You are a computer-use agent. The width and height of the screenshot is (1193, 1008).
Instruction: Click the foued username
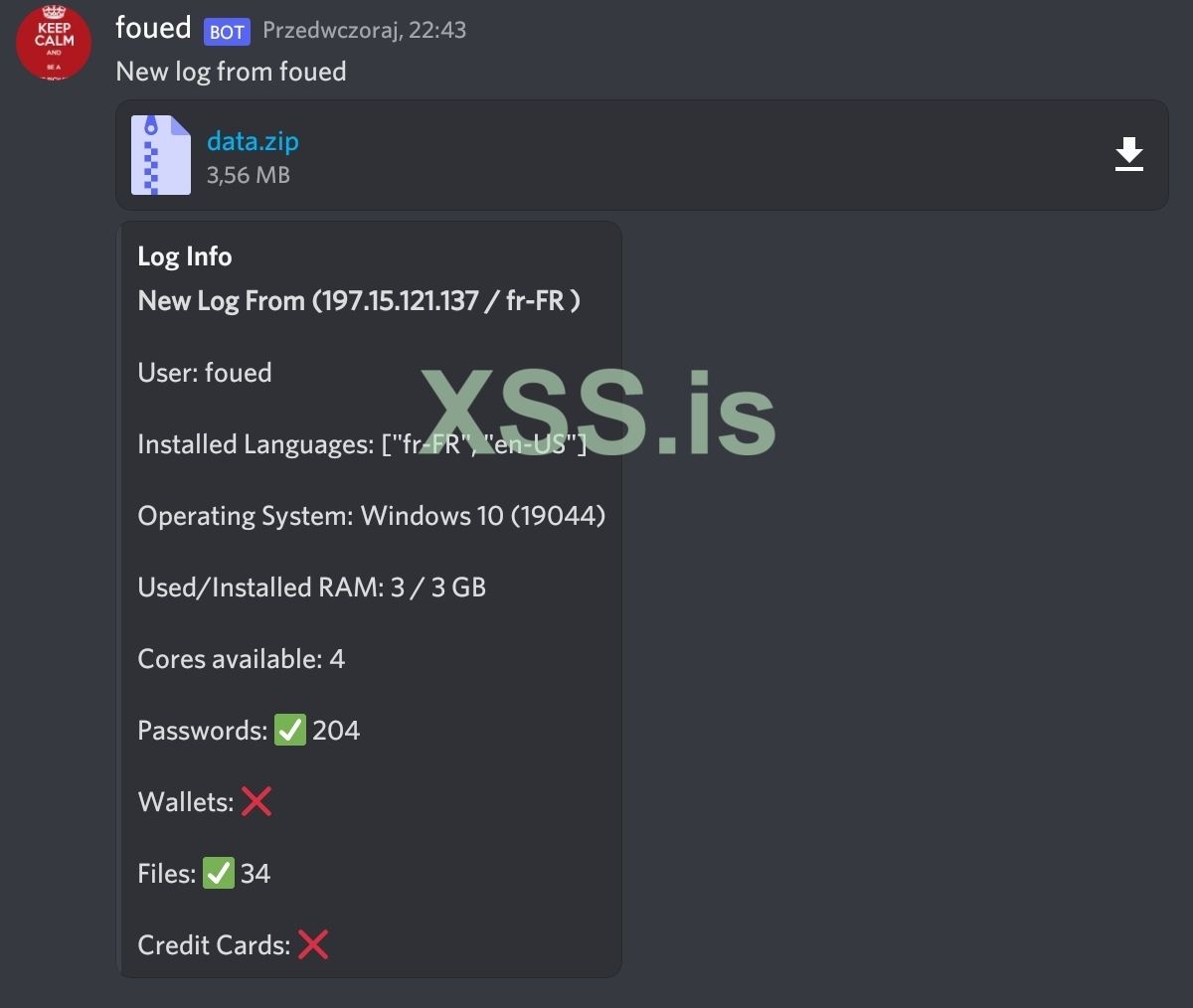pyautogui.click(x=153, y=28)
